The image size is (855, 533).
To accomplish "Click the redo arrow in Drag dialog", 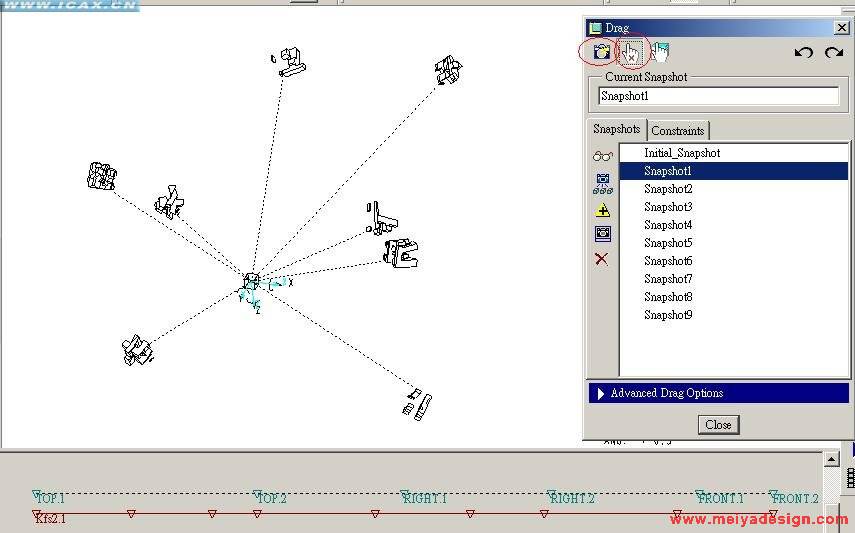I will (x=833, y=53).
